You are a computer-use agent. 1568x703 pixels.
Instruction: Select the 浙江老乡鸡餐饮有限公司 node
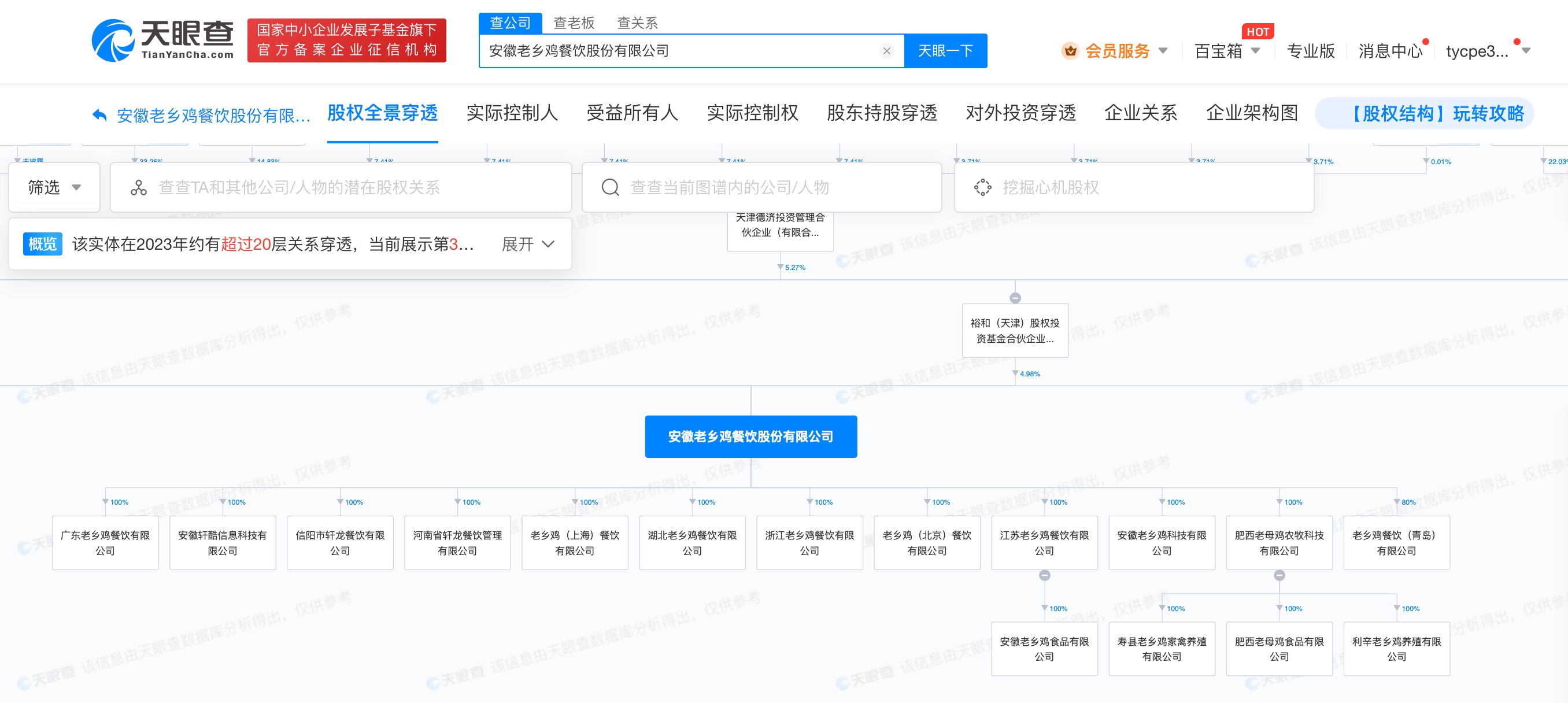coord(810,543)
